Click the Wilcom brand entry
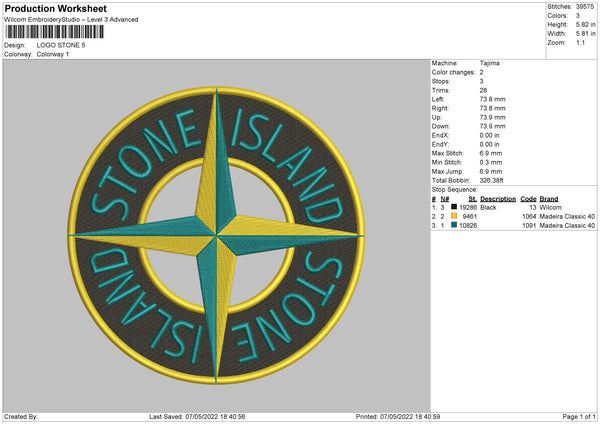Screen dimensions: 600x424 coord(550,207)
